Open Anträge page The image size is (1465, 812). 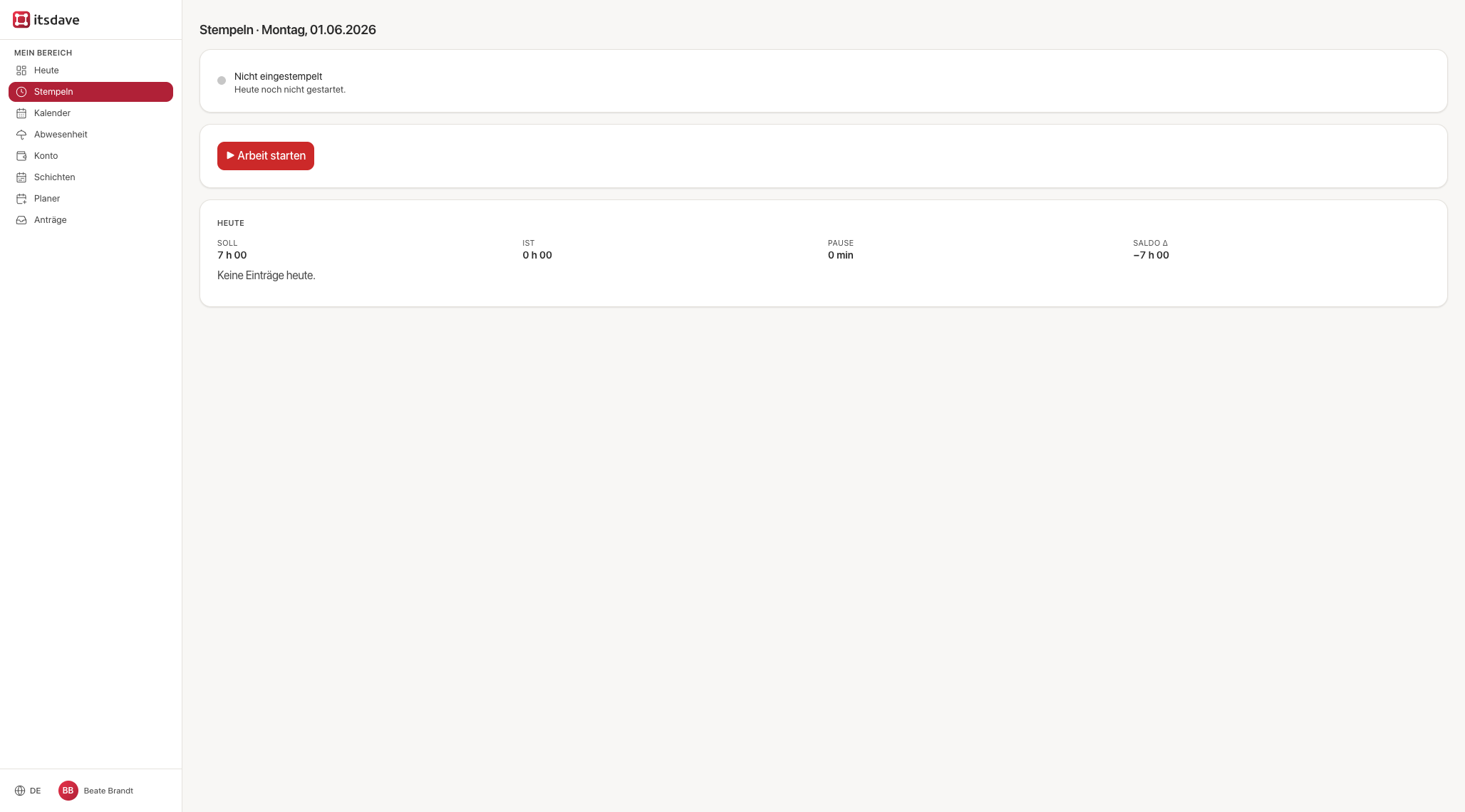(90, 220)
